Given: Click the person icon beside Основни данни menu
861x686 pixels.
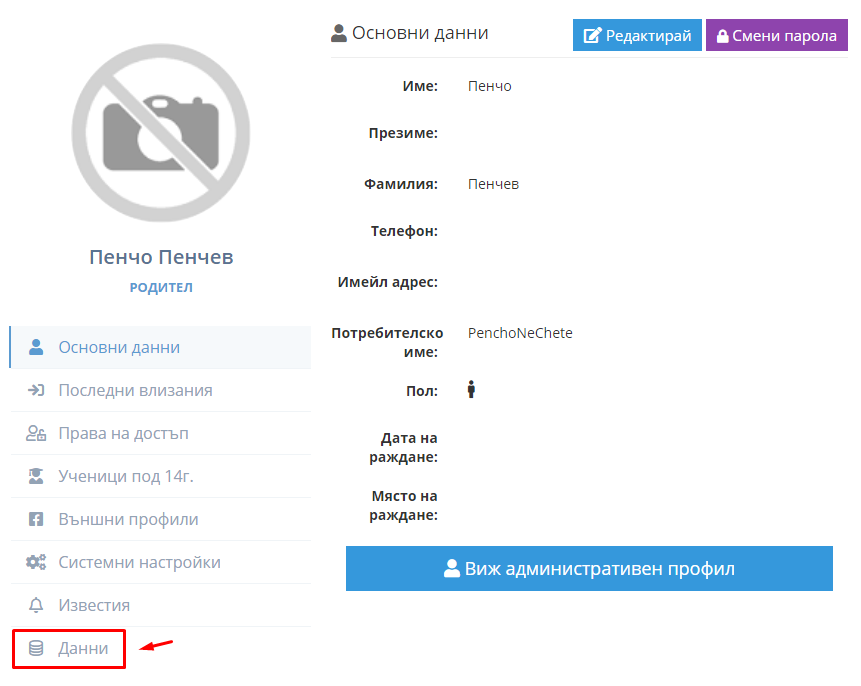Looking at the screenshot, I should pos(36,347).
